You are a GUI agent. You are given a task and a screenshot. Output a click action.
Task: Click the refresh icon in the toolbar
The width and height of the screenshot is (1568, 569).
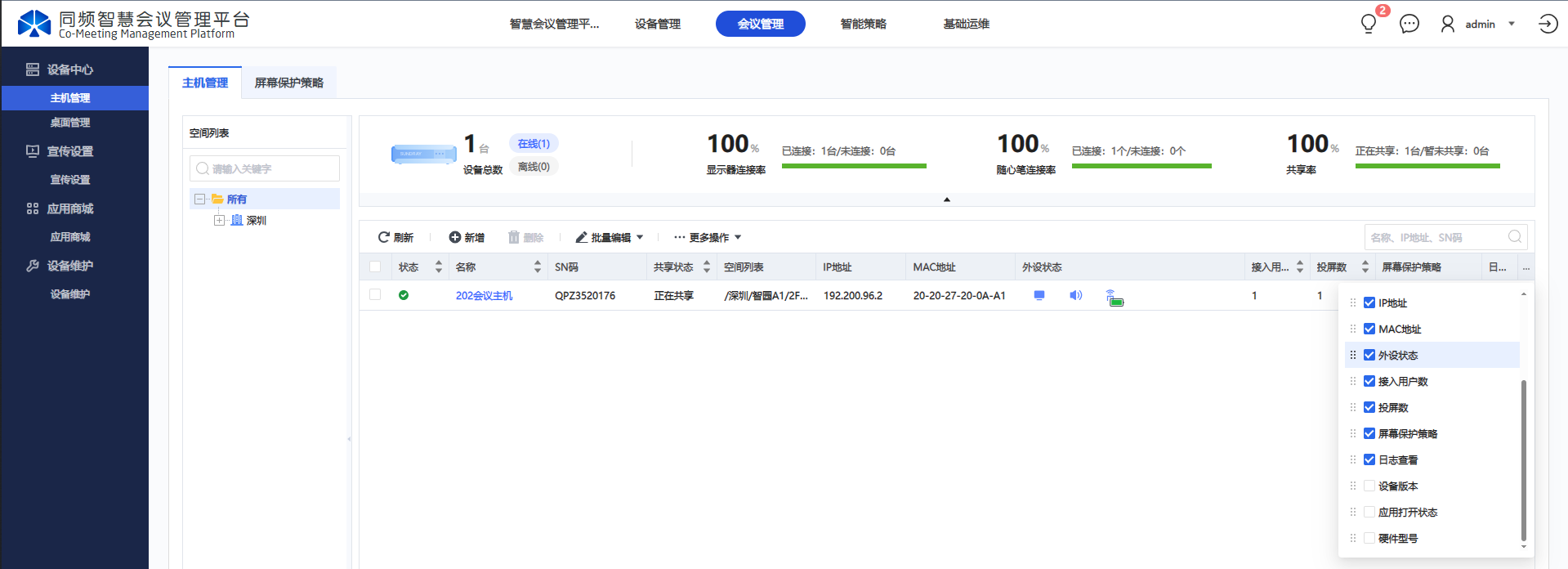[383, 237]
